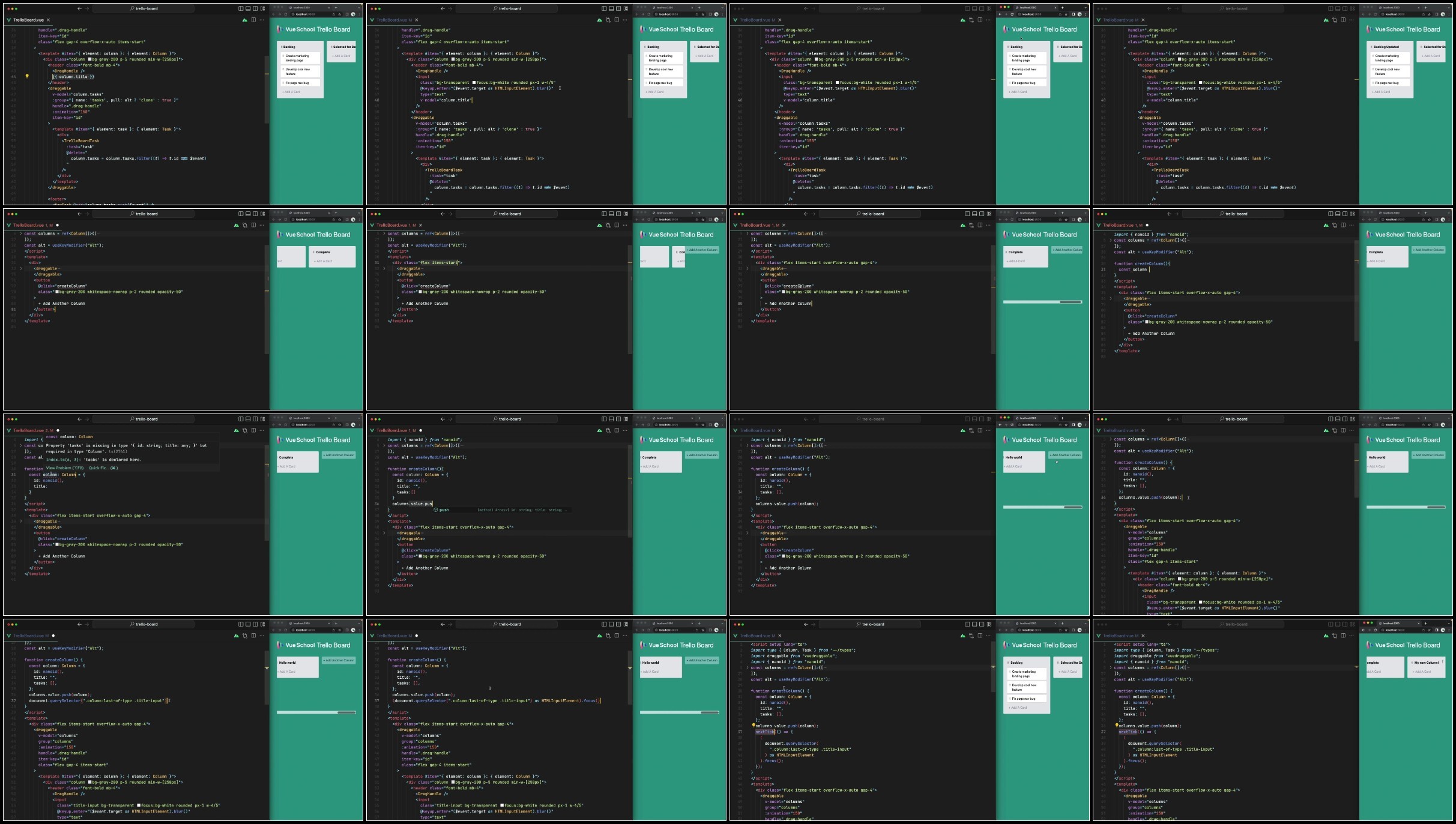
Task: Open More Actions ellipsis in "Quick Fix" tooltip frame
Action: (262, 430)
